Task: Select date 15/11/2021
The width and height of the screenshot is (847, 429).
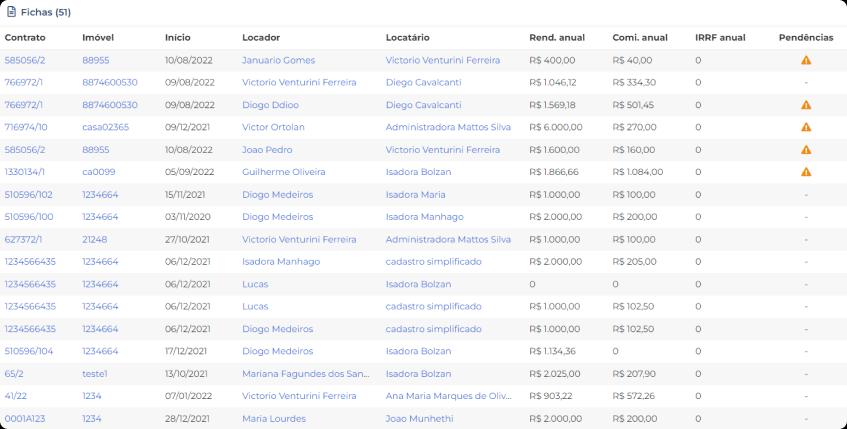Action: coord(186,195)
